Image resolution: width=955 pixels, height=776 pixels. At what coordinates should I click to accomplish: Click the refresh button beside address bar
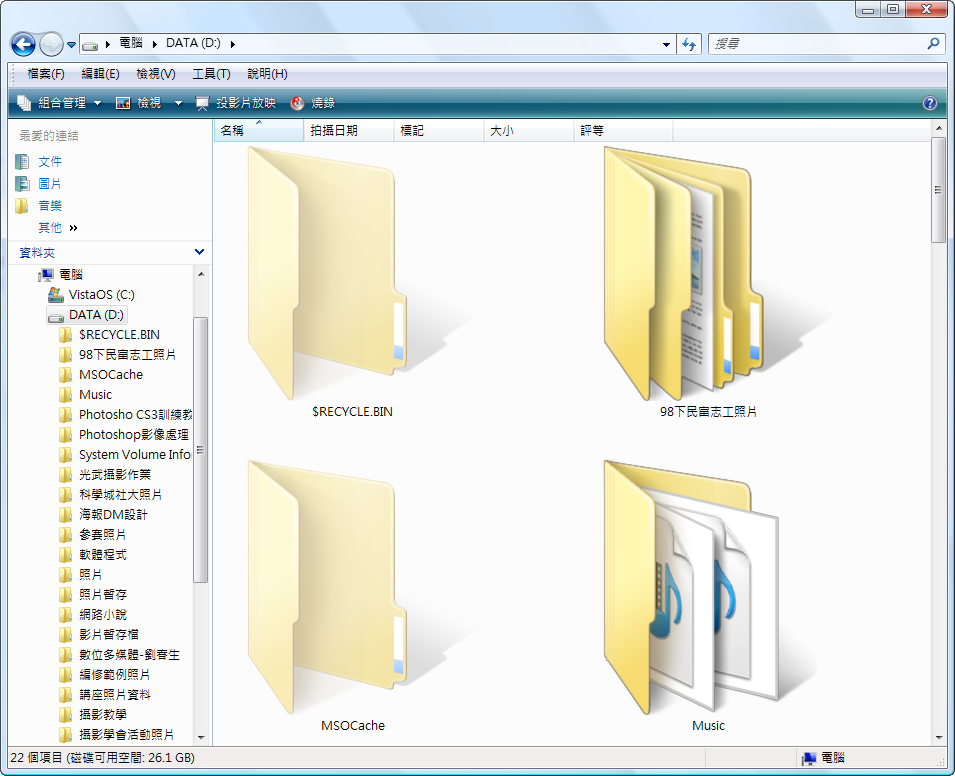[x=689, y=44]
